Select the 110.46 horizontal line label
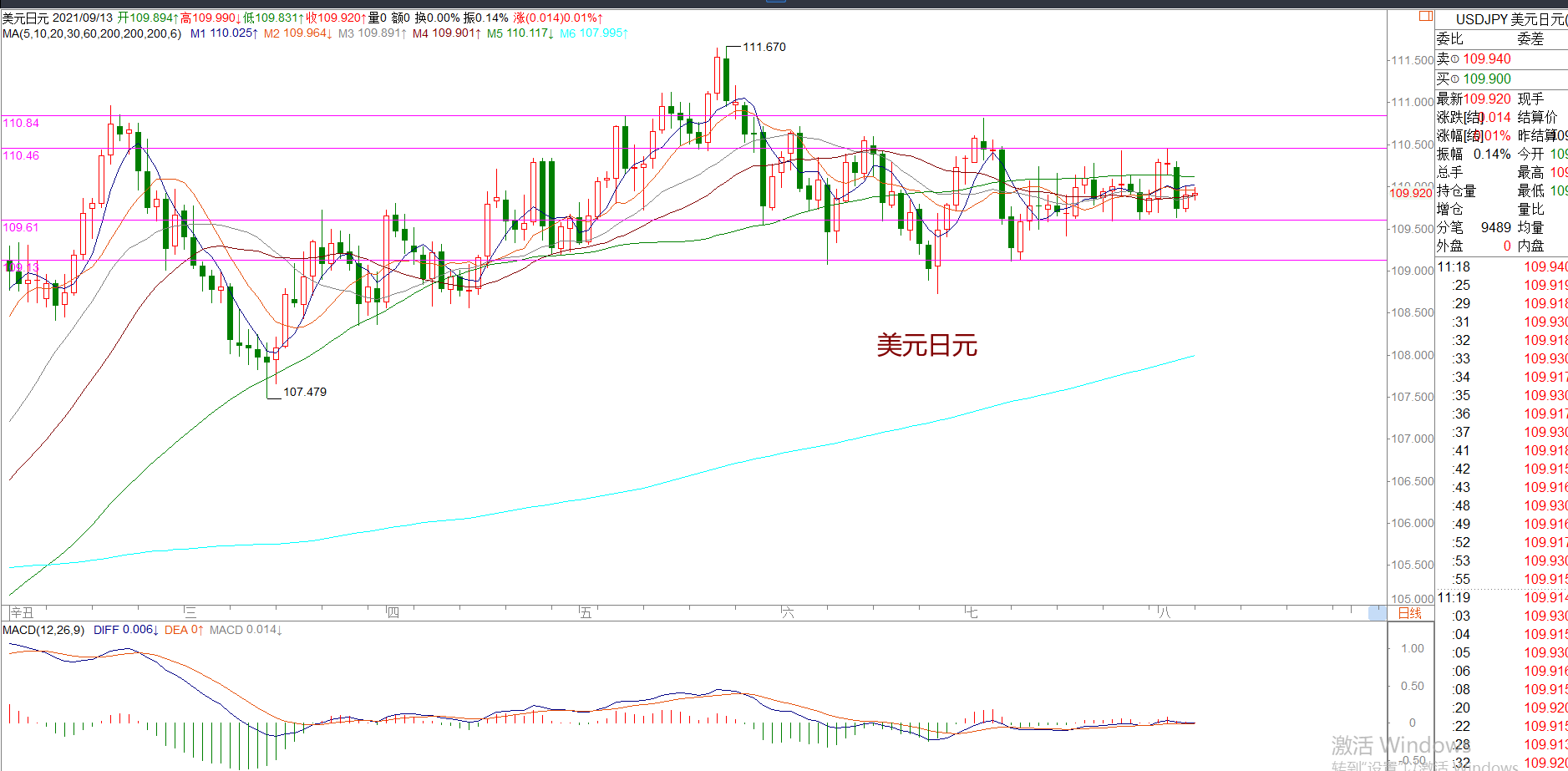The image size is (1568, 771). tap(21, 155)
